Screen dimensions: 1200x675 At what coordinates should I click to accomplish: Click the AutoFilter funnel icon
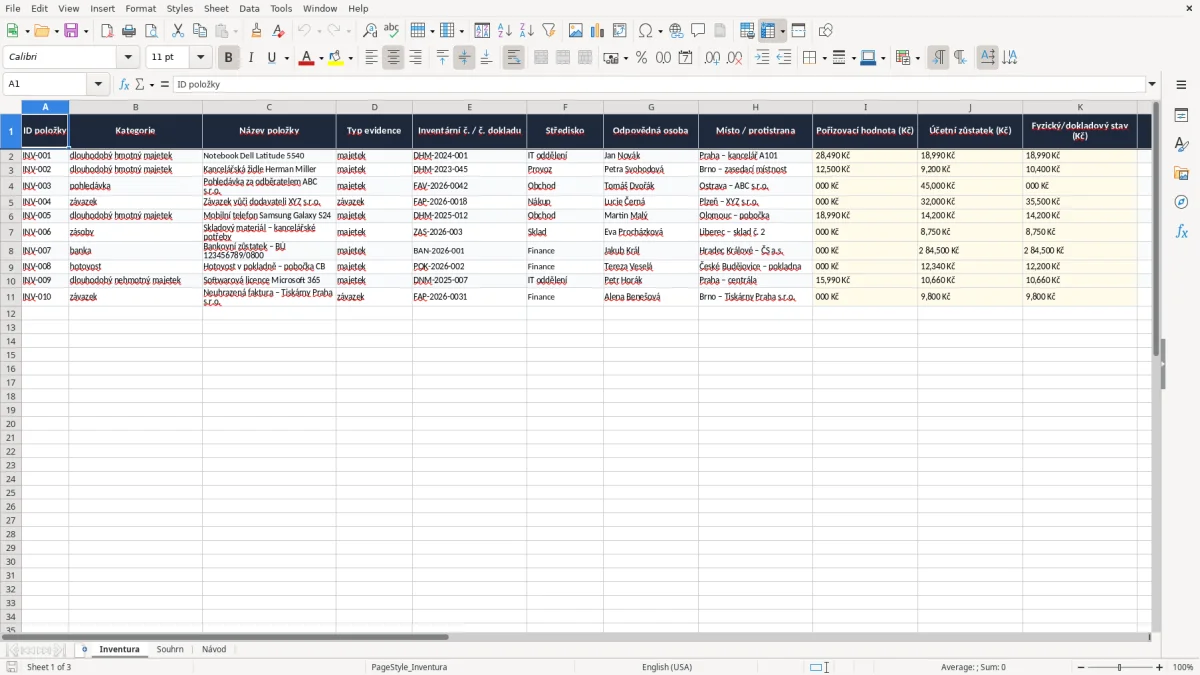coord(548,31)
